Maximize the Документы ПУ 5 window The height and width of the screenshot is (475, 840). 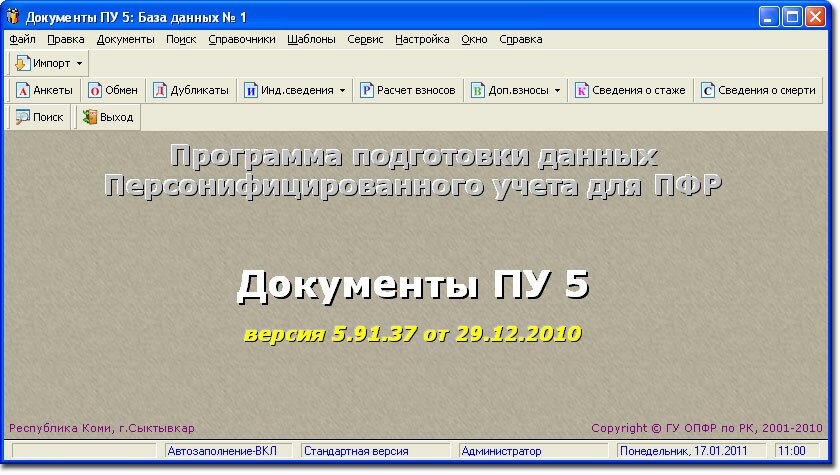[x=792, y=17]
